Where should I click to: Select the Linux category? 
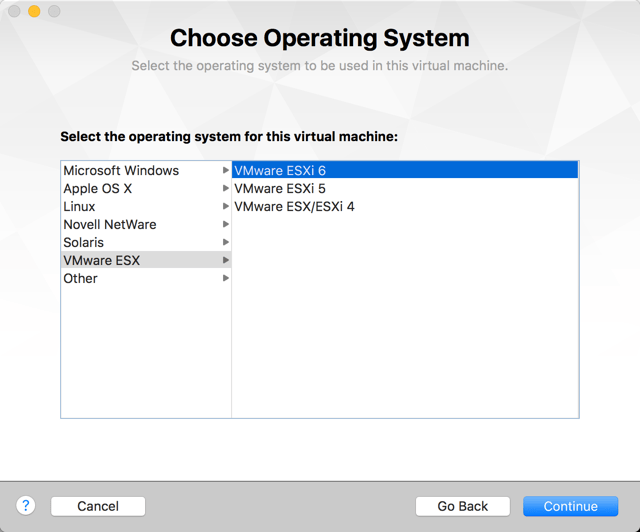tap(79, 206)
